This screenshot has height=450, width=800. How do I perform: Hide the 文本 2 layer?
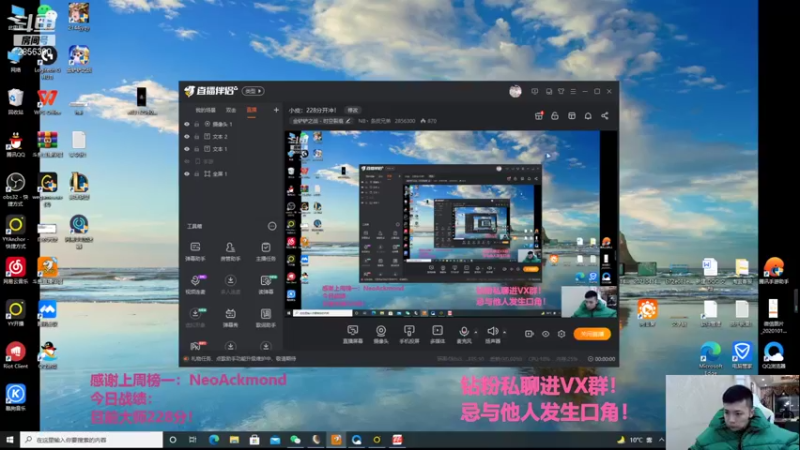187,136
